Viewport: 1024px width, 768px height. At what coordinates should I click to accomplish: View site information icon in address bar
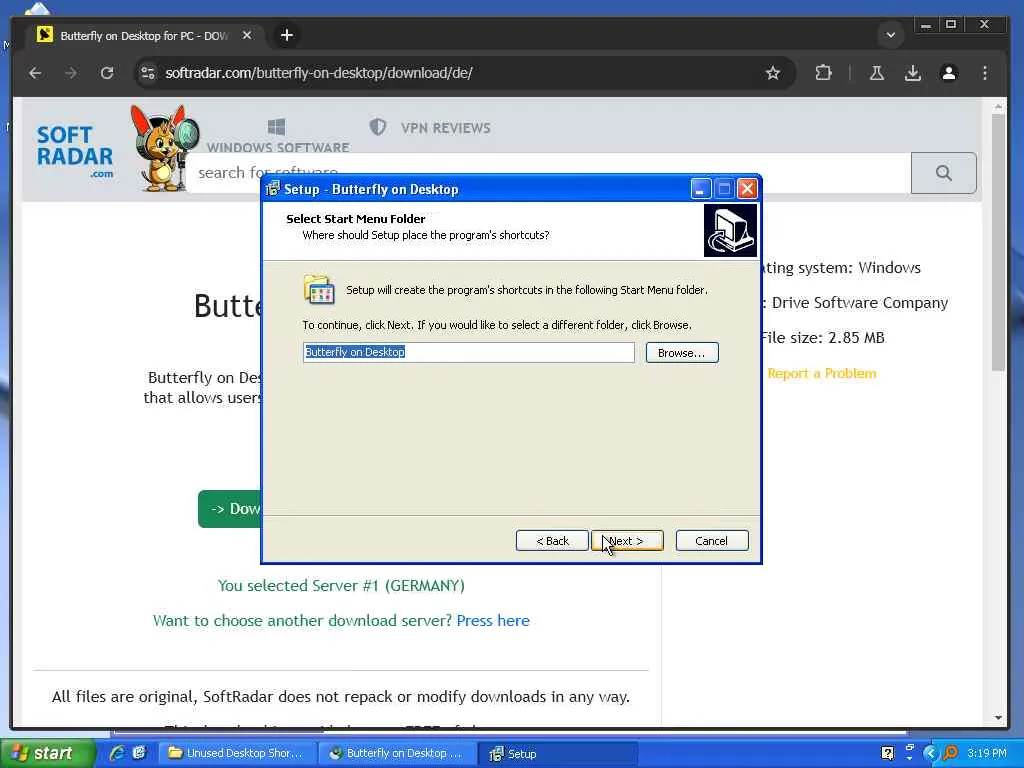pyautogui.click(x=148, y=73)
